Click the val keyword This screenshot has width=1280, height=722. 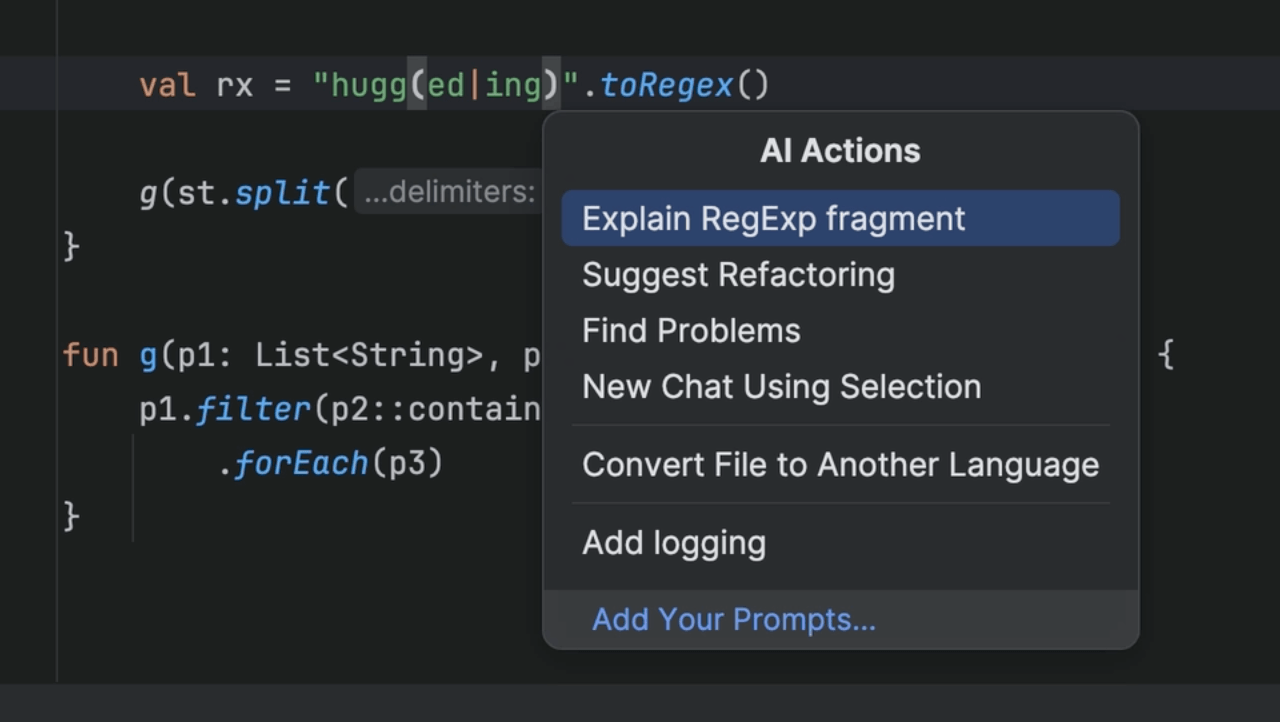click(x=167, y=86)
